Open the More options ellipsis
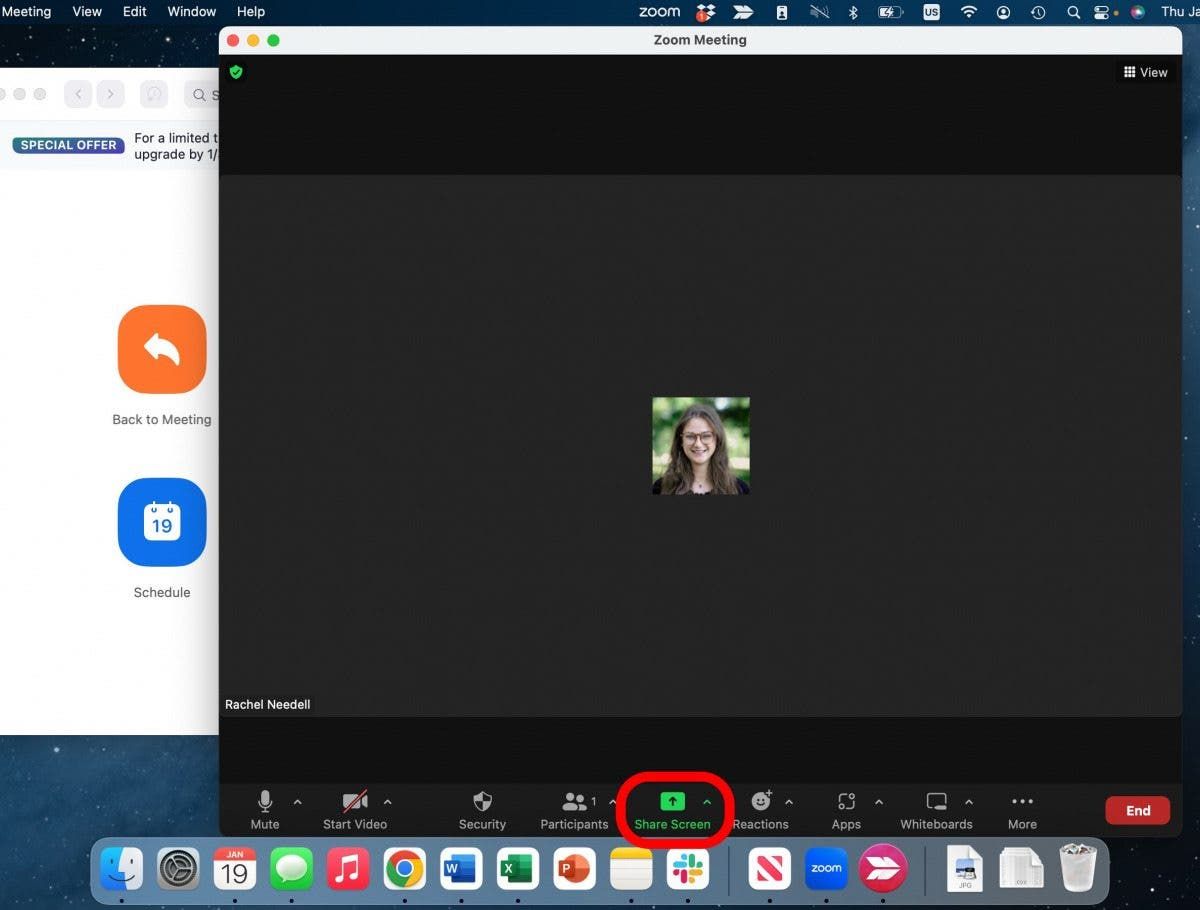Image resolution: width=1200 pixels, height=910 pixels. click(1022, 811)
